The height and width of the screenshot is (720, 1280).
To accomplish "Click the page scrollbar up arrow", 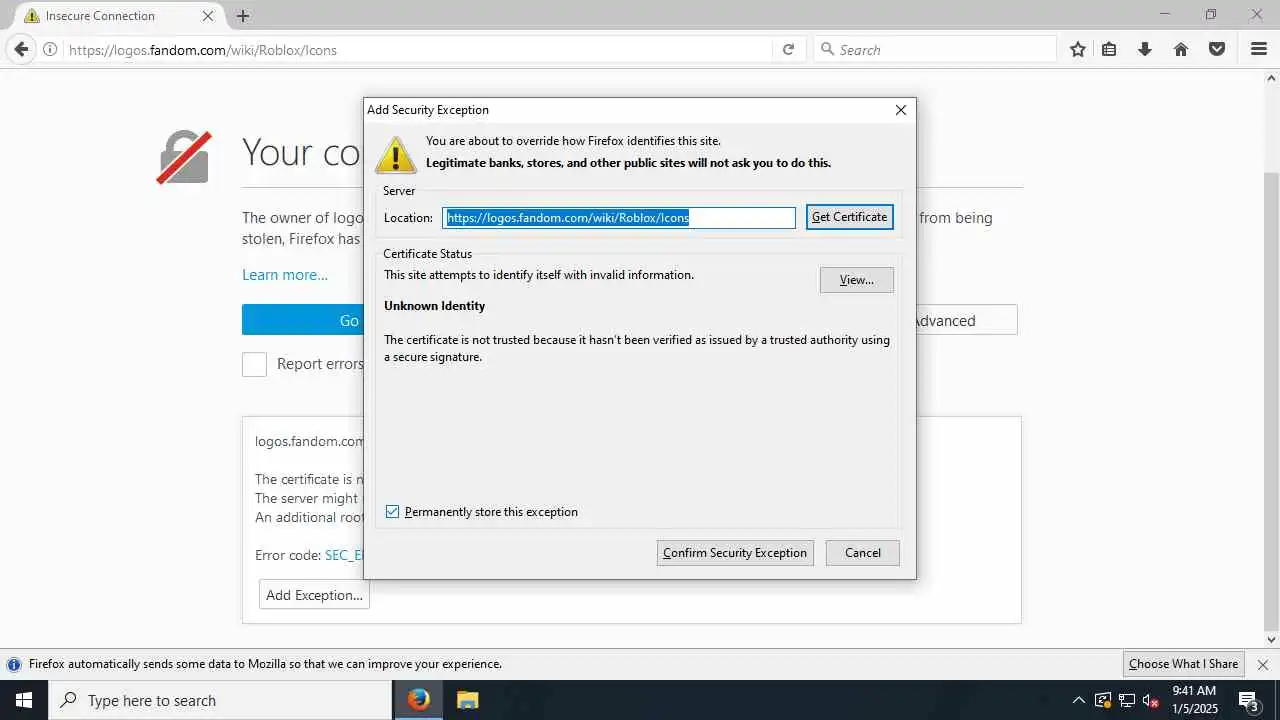I will point(1272,76).
